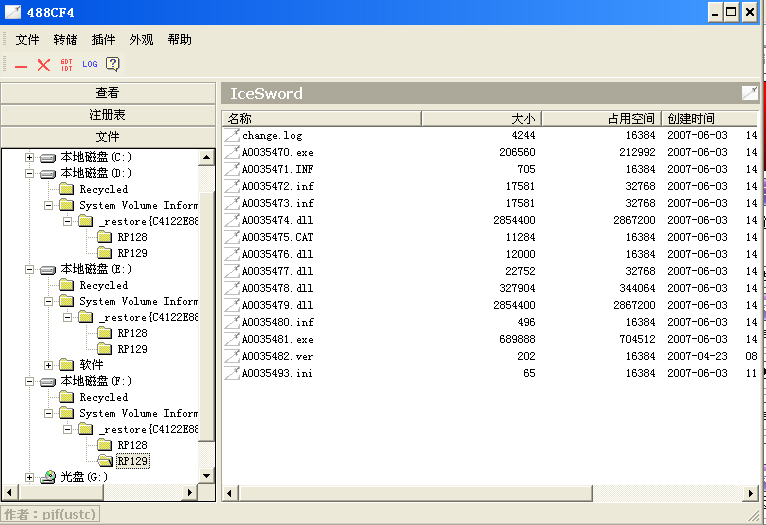Click the red minus toolbar icon
This screenshot has height=525, width=766.
point(21,65)
